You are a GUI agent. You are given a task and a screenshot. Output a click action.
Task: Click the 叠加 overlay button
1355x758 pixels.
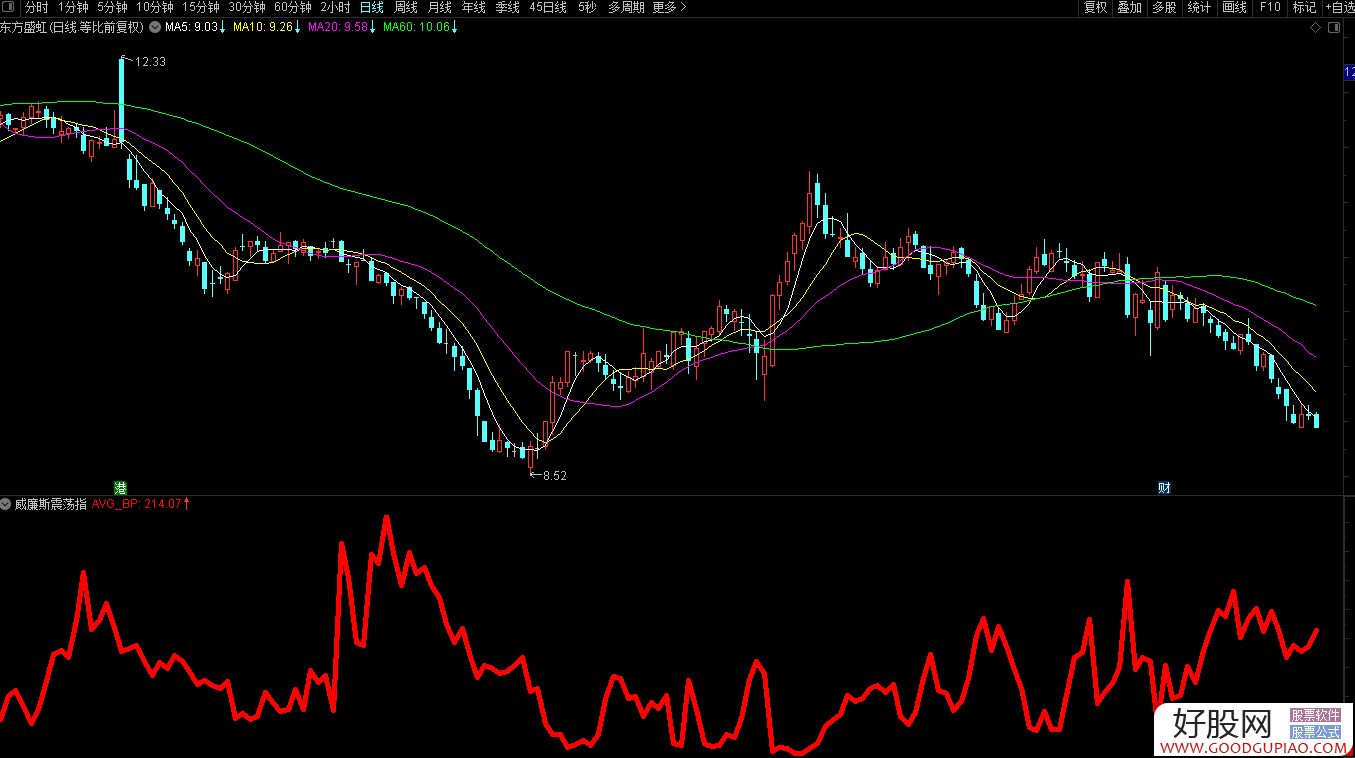[x=1130, y=7]
